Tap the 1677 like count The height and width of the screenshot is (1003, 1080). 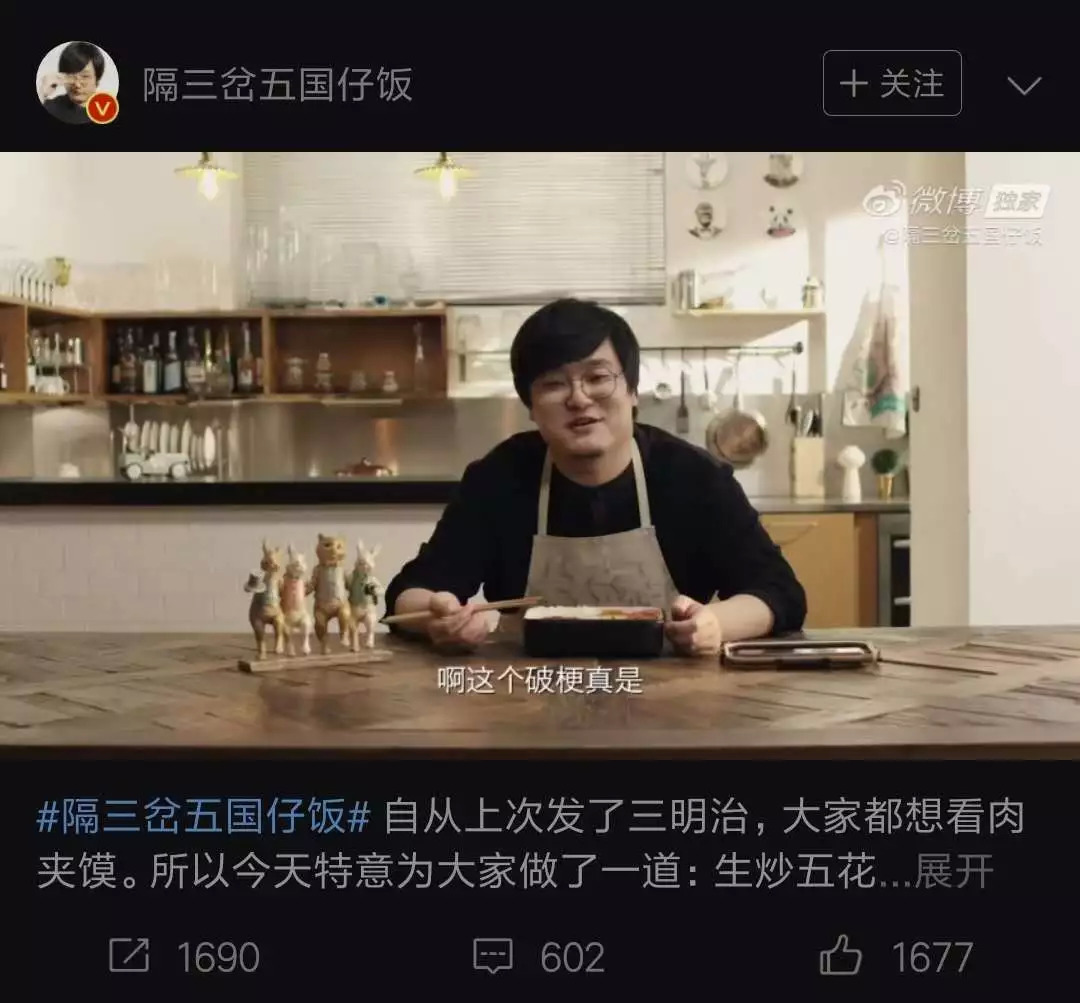point(932,957)
